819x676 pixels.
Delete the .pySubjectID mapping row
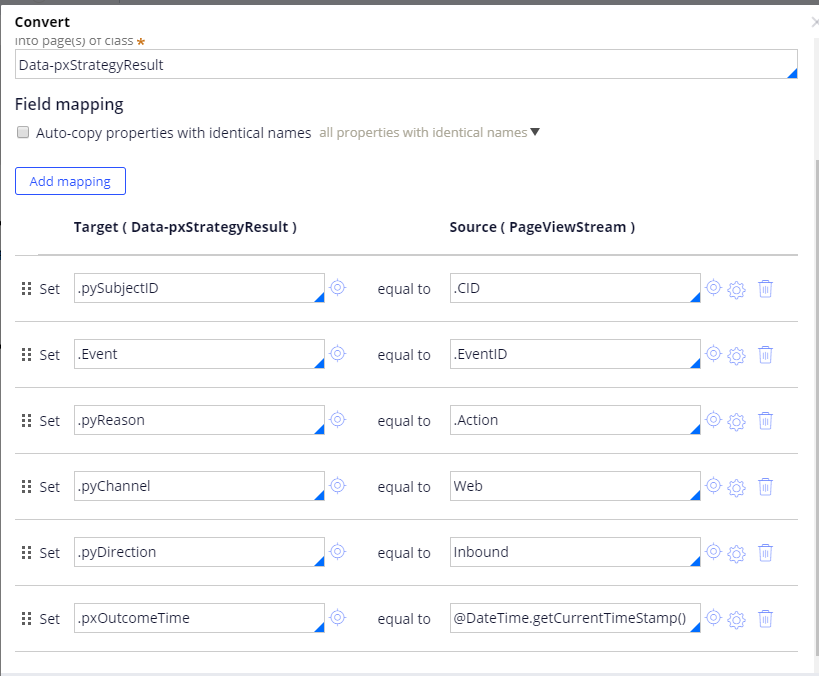[765, 289]
